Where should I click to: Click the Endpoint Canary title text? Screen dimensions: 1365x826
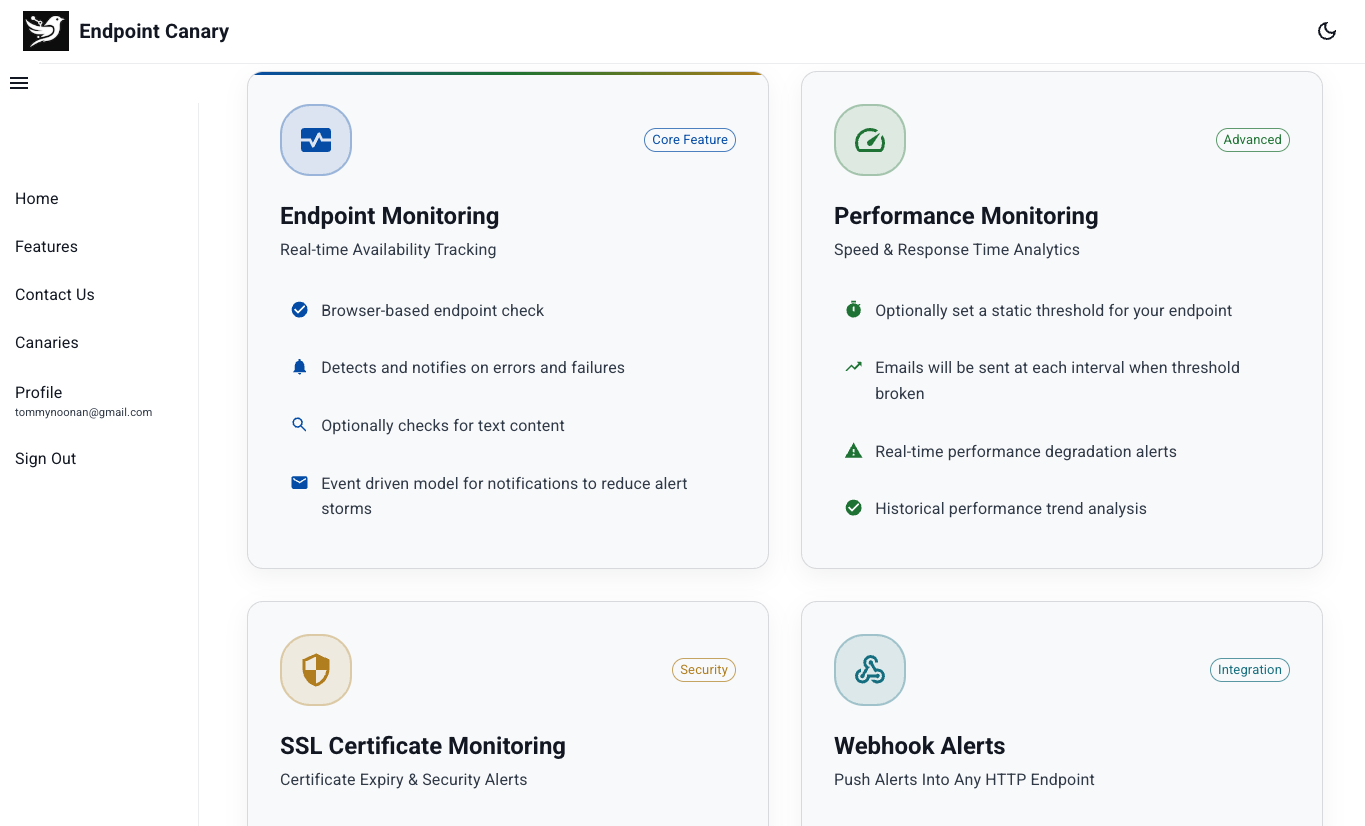154,32
